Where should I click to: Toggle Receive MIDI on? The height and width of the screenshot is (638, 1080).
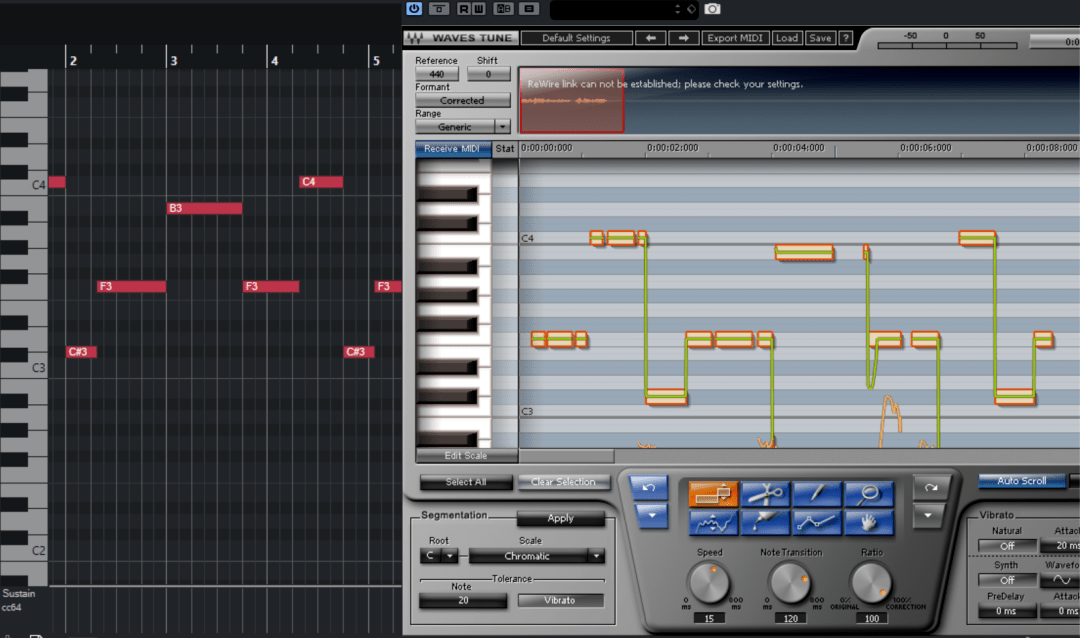453,149
